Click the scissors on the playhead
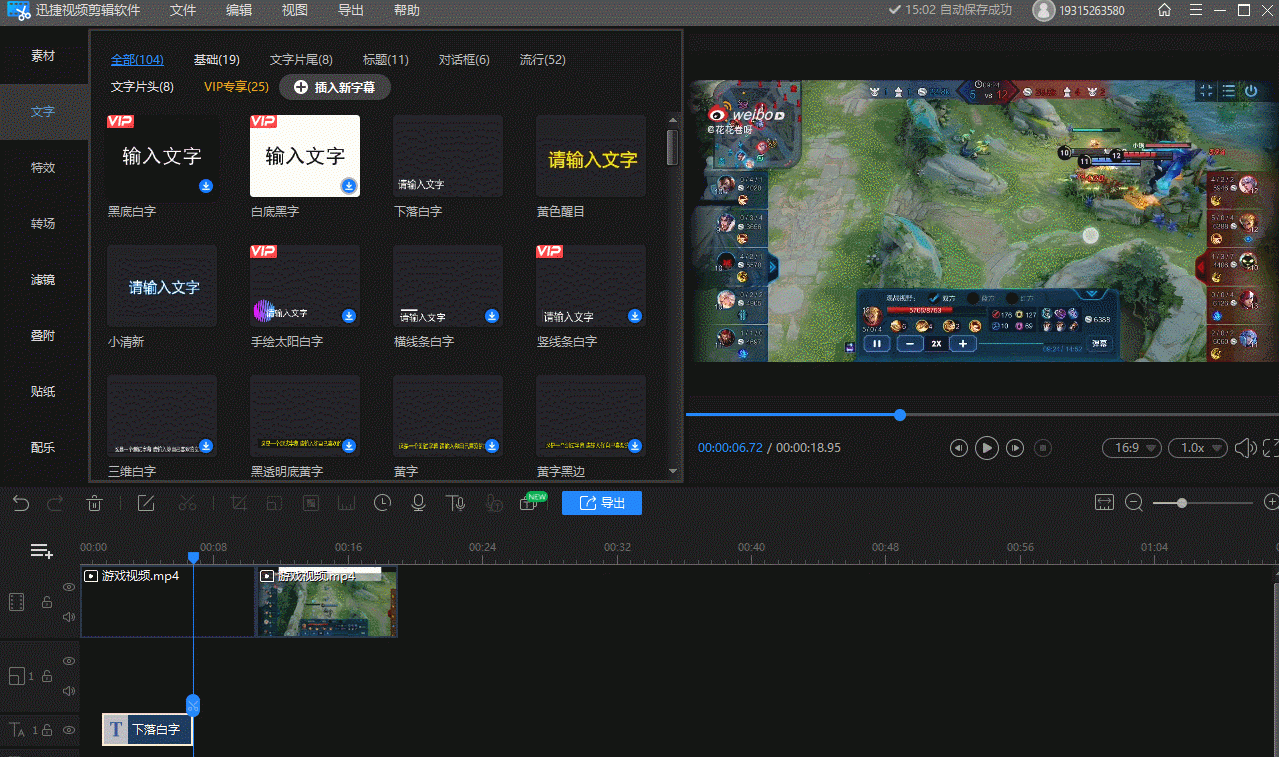This screenshot has height=757, width=1279. (x=193, y=706)
